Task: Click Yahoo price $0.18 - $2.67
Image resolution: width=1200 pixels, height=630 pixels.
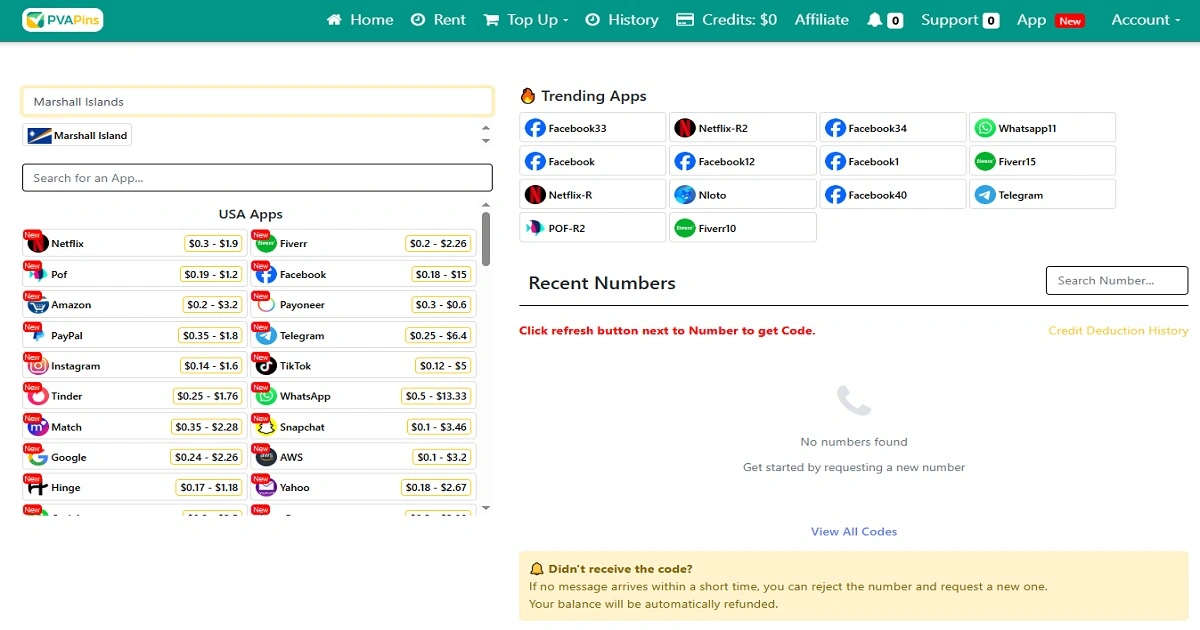Action: coord(436,488)
